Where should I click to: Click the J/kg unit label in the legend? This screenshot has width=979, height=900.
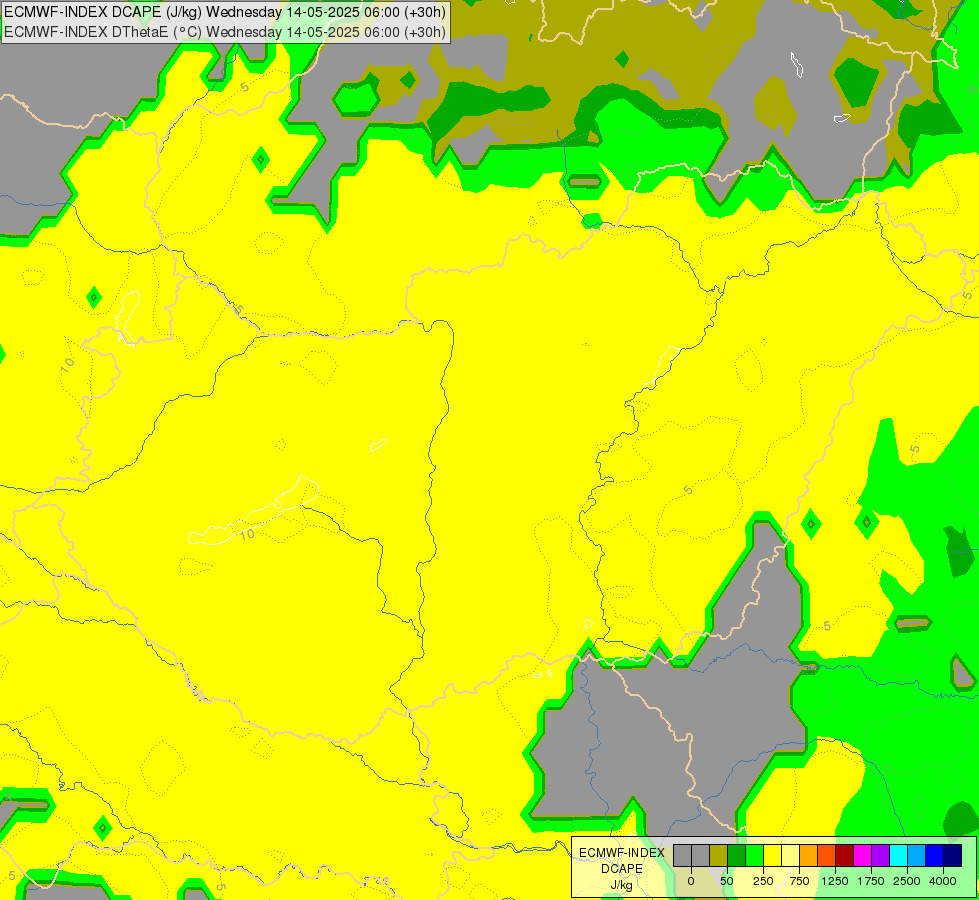tap(622, 886)
